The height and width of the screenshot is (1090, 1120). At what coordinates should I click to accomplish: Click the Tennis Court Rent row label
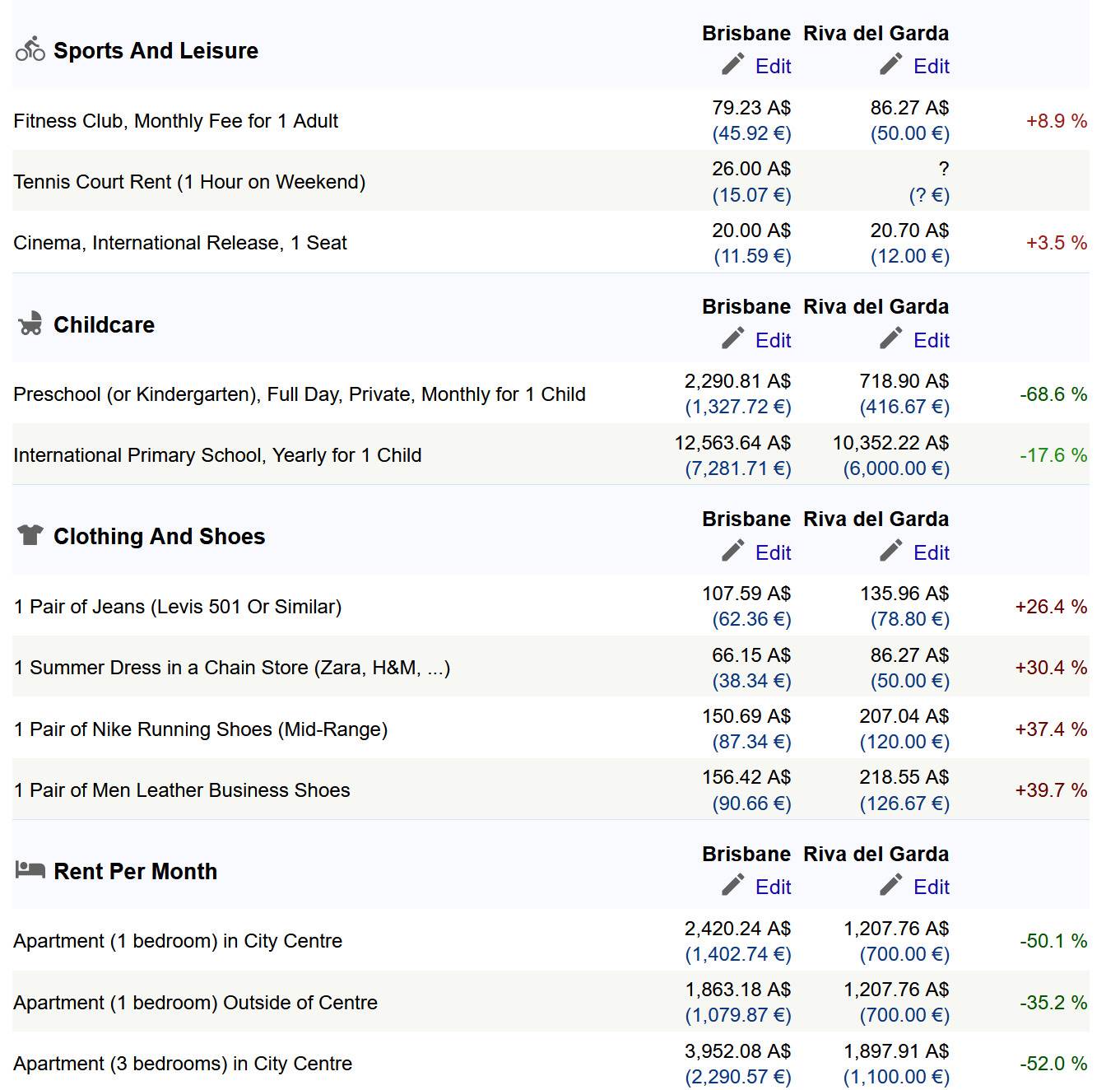pyautogui.click(x=189, y=182)
